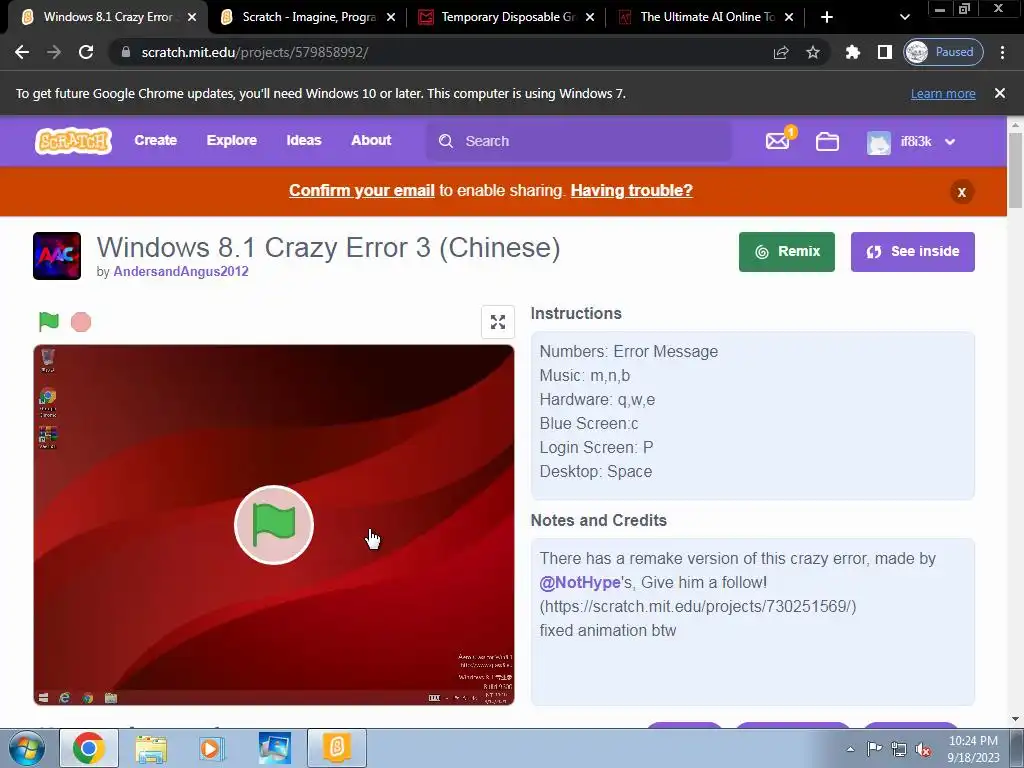Click the if8i3k user avatar
The image size is (1024, 768).
(x=878, y=142)
